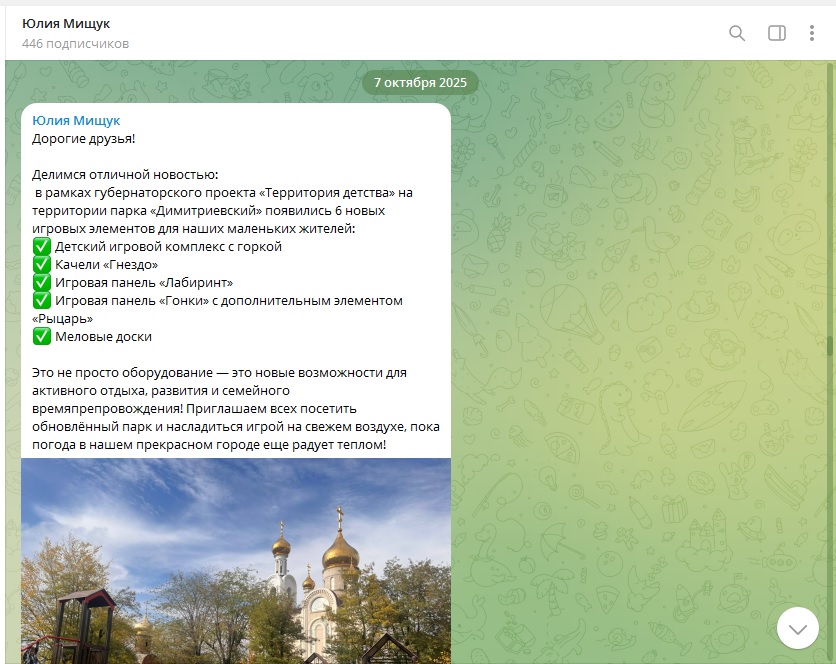The image size is (836, 664).
Task: Click the sender name Юлия Мищук in the message
Action: click(x=76, y=120)
